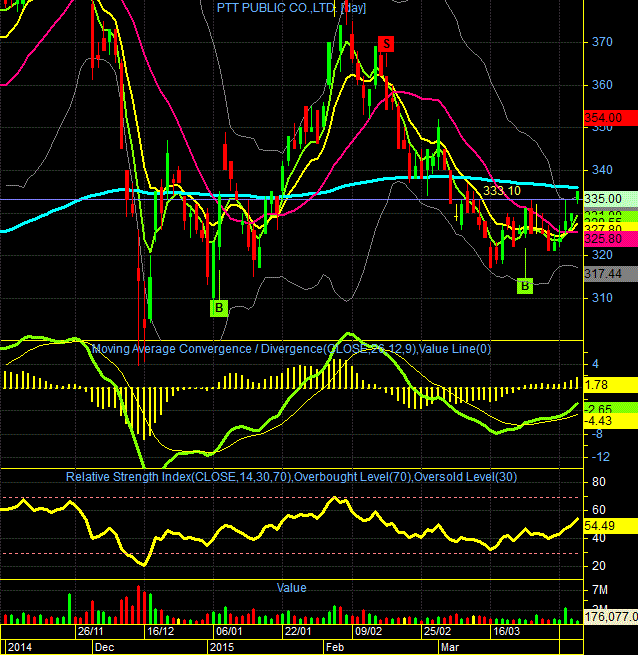Click the green B buy marker above 06/01

pyautogui.click(x=219, y=308)
